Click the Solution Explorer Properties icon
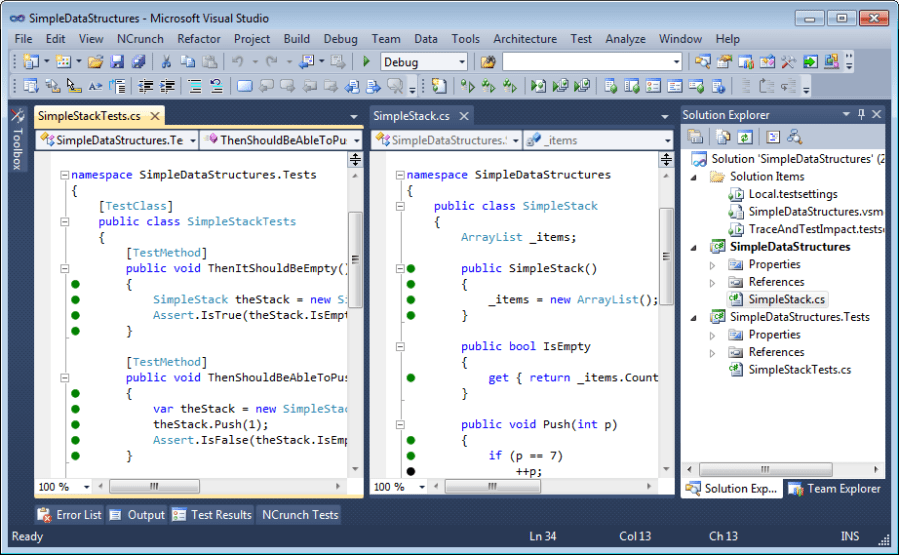This screenshot has width=899, height=555. click(x=695, y=137)
